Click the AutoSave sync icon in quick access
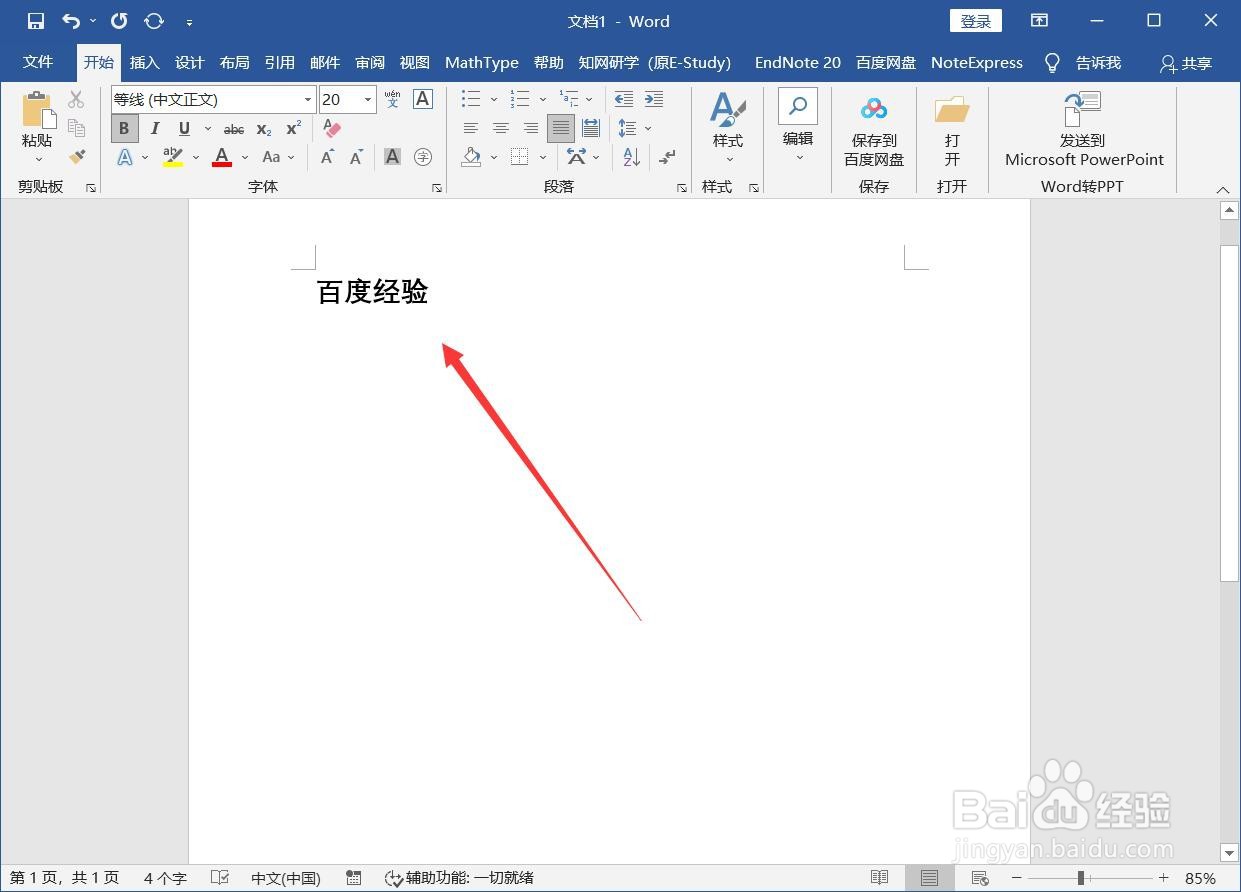The width and height of the screenshot is (1241, 892). [154, 21]
